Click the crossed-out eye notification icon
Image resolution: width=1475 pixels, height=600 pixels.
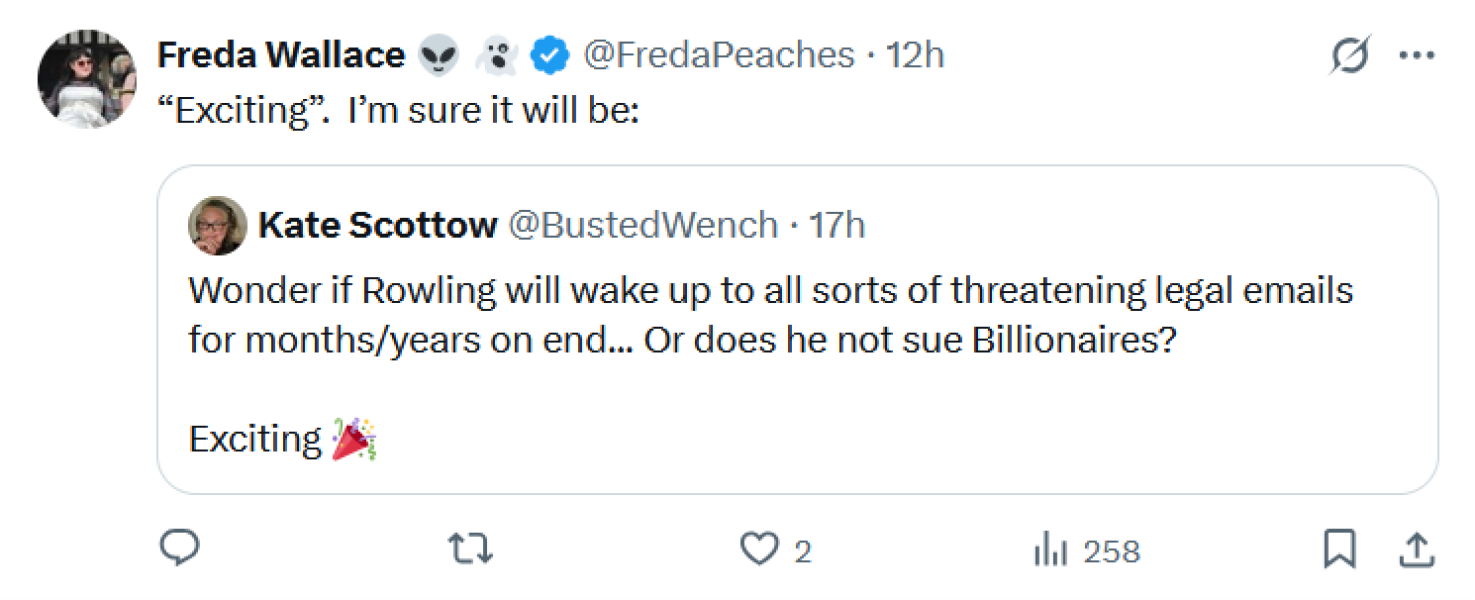pyautogui.click(x=1348, y=56)
